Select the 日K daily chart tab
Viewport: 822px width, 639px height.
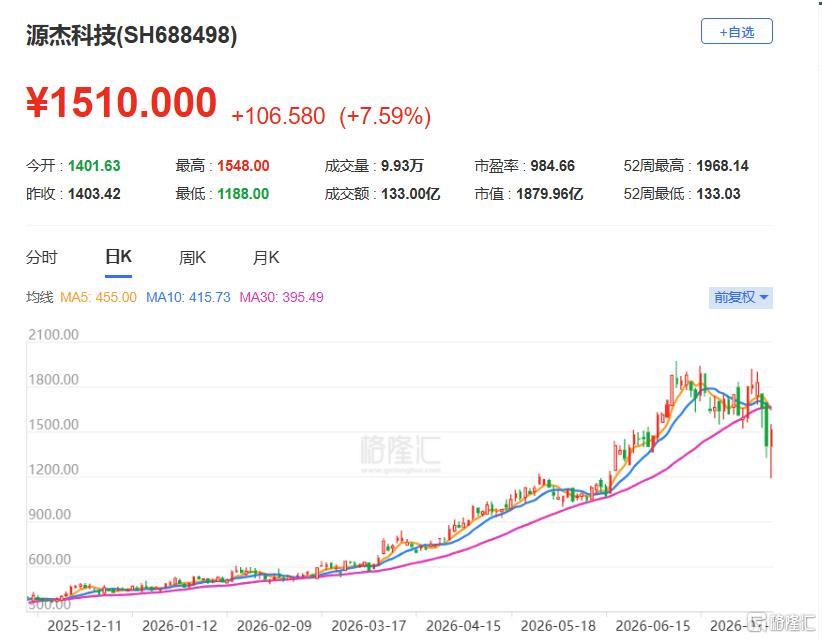point(118,257)
